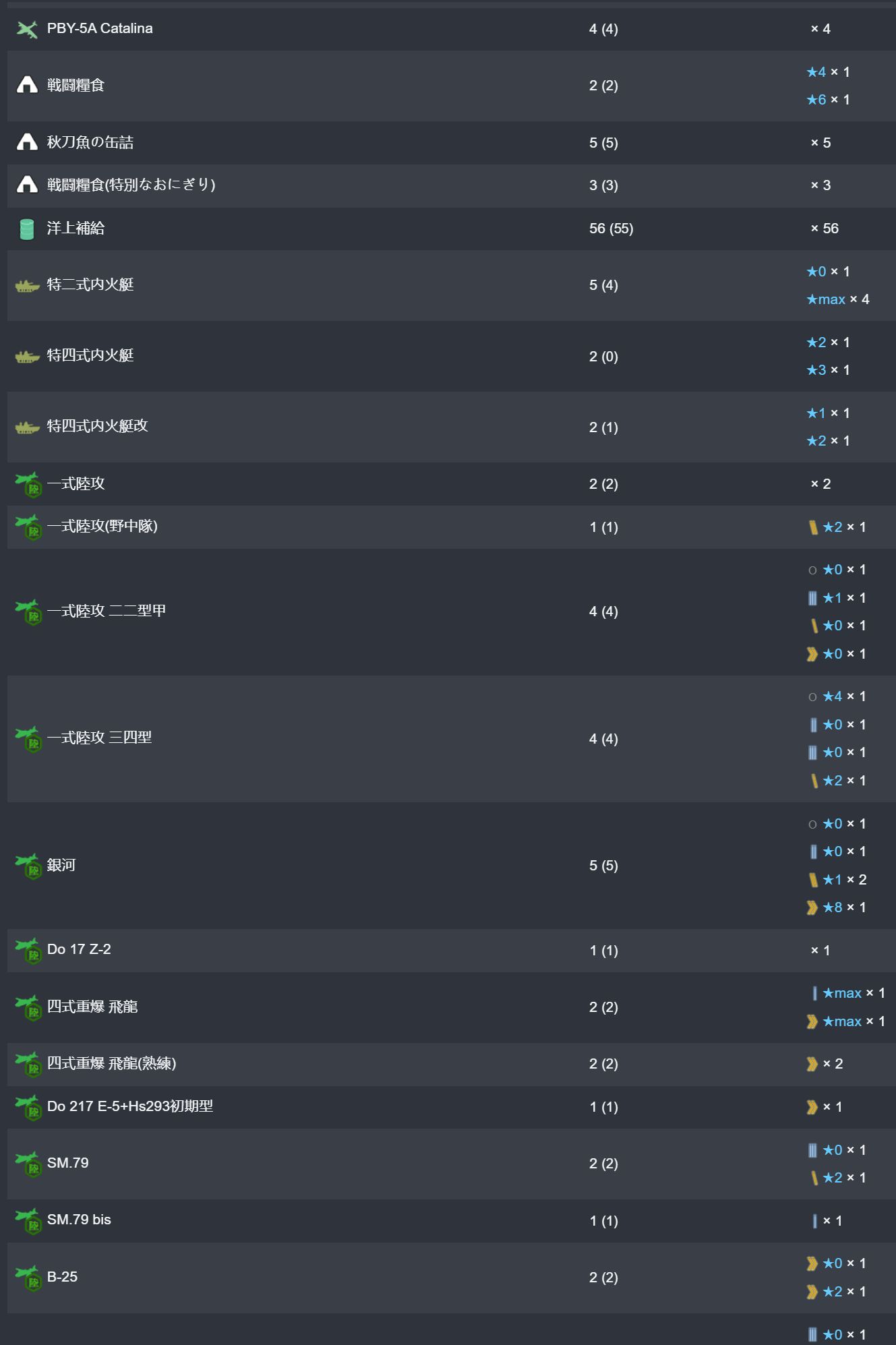Screen dimensions: 896x1345
Task: Click the 銀河 land bomber icon
Action: click(x=28, y=866)
